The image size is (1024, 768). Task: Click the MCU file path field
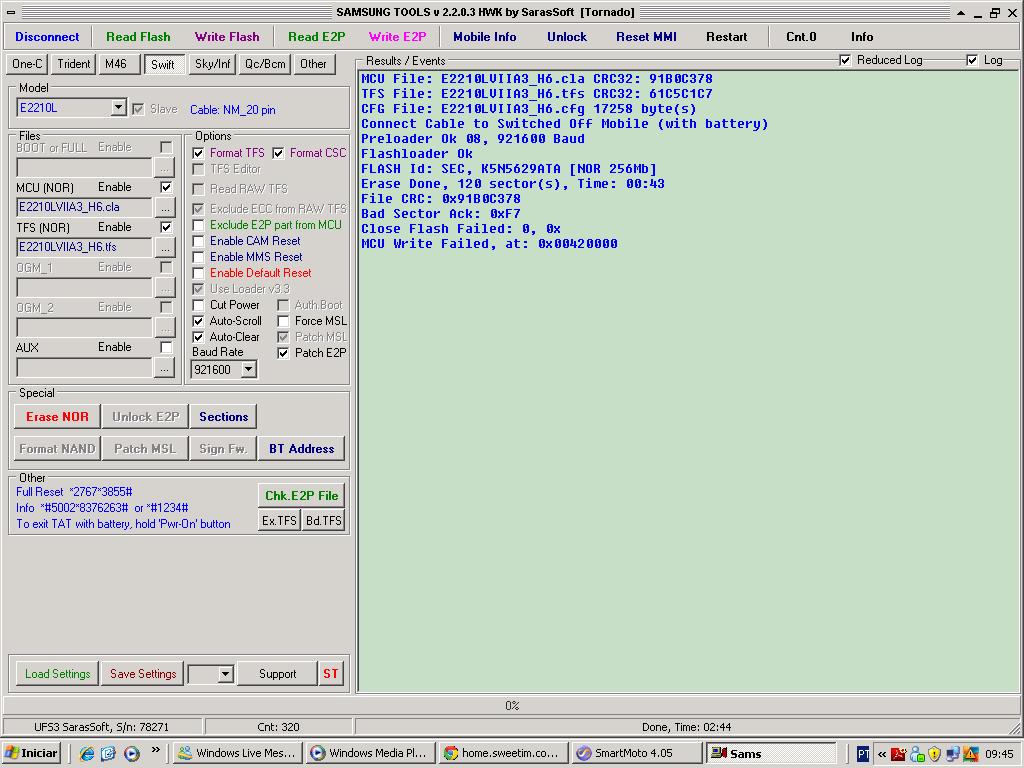[x=83, y=208]
